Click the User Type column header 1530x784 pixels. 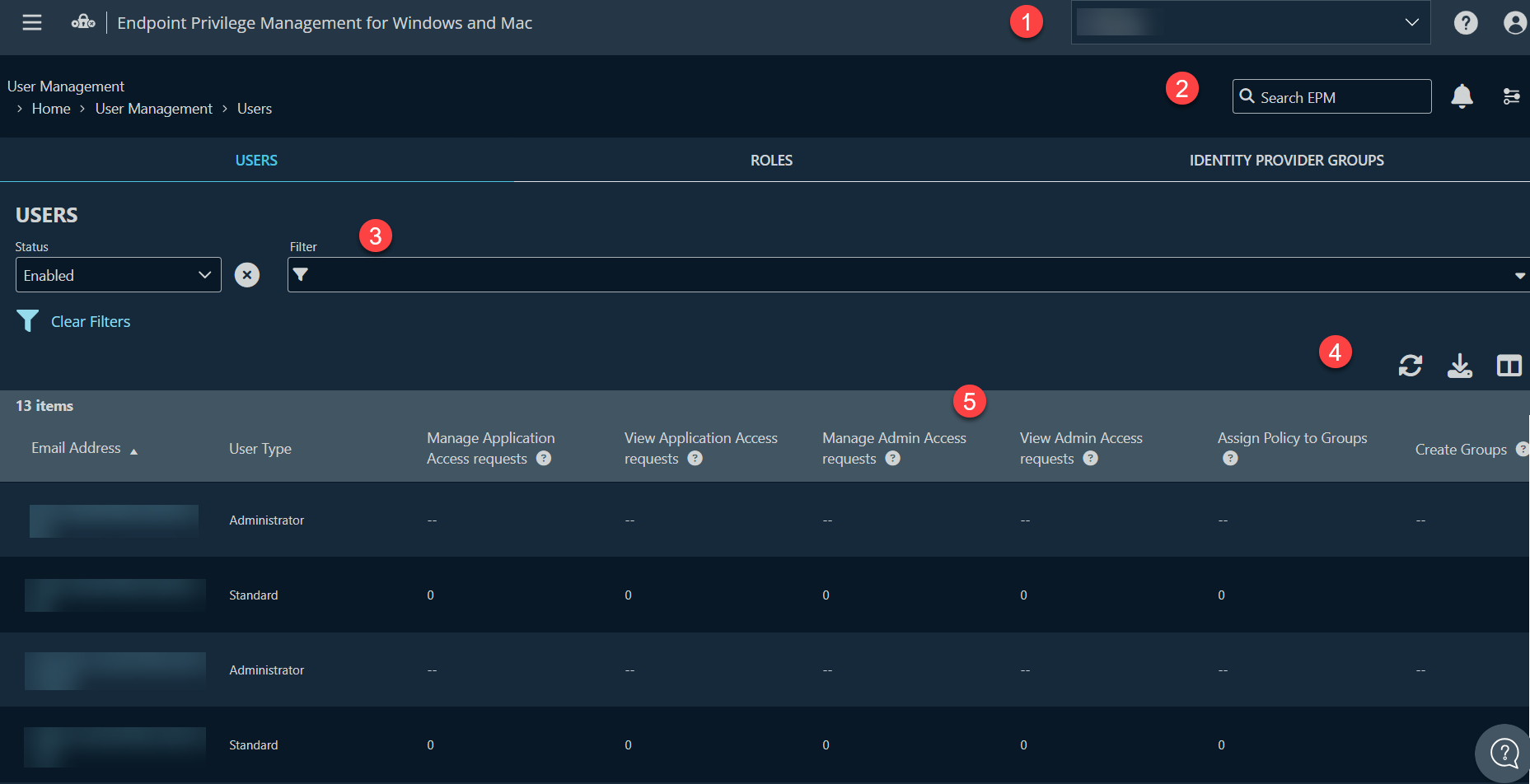260,449
